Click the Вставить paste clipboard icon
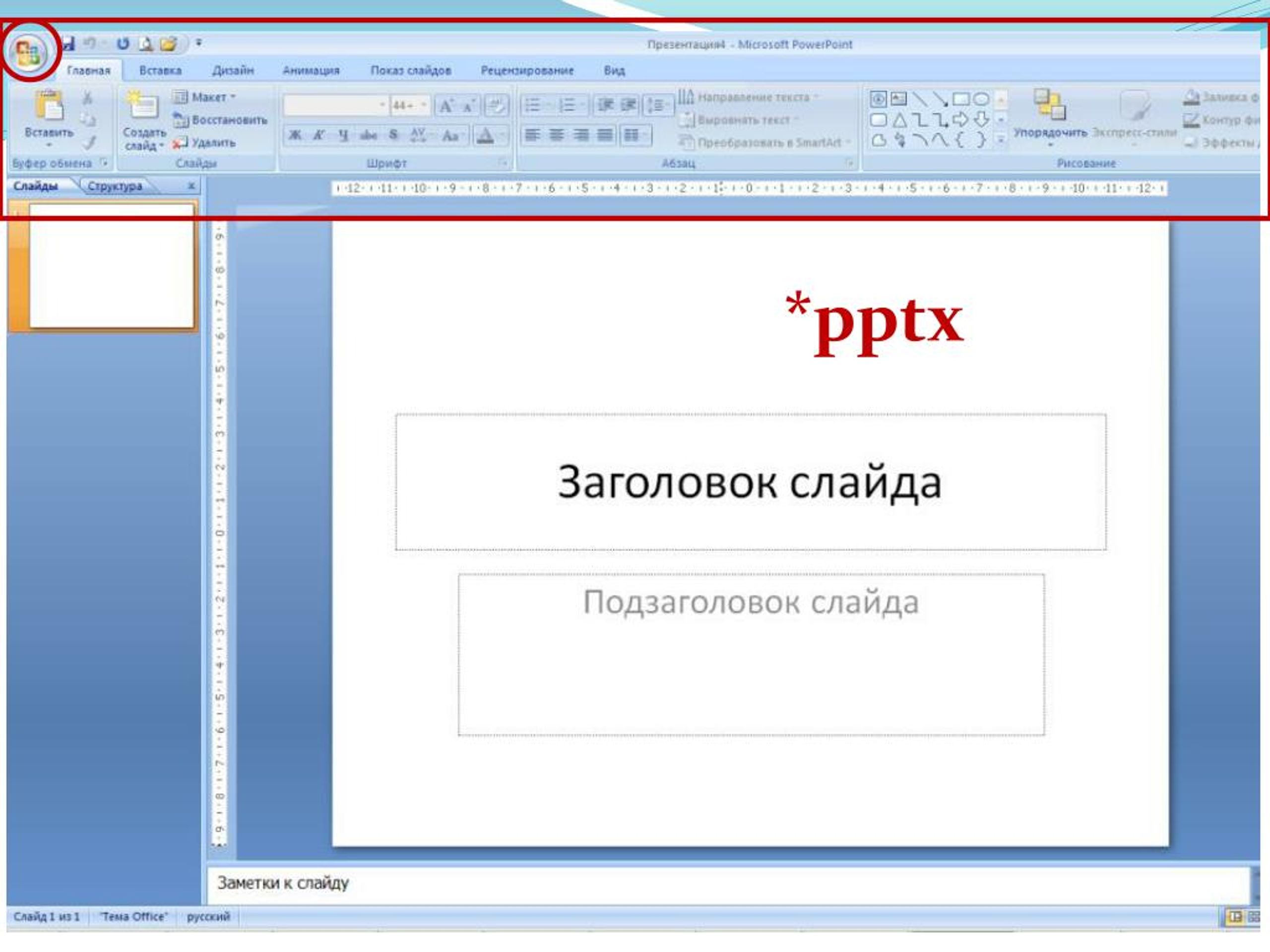Viewport: 1270px width, 952px height. (50, 106)
